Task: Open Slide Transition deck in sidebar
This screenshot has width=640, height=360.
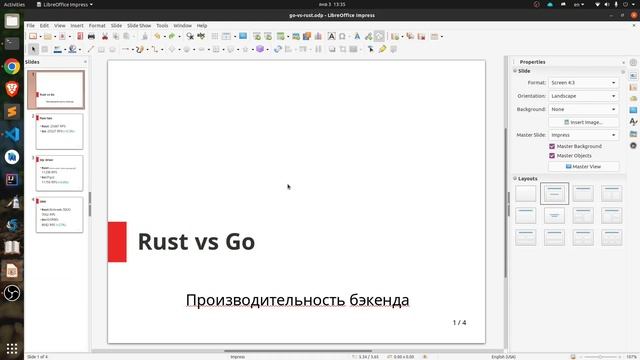Action: (633, 87)
